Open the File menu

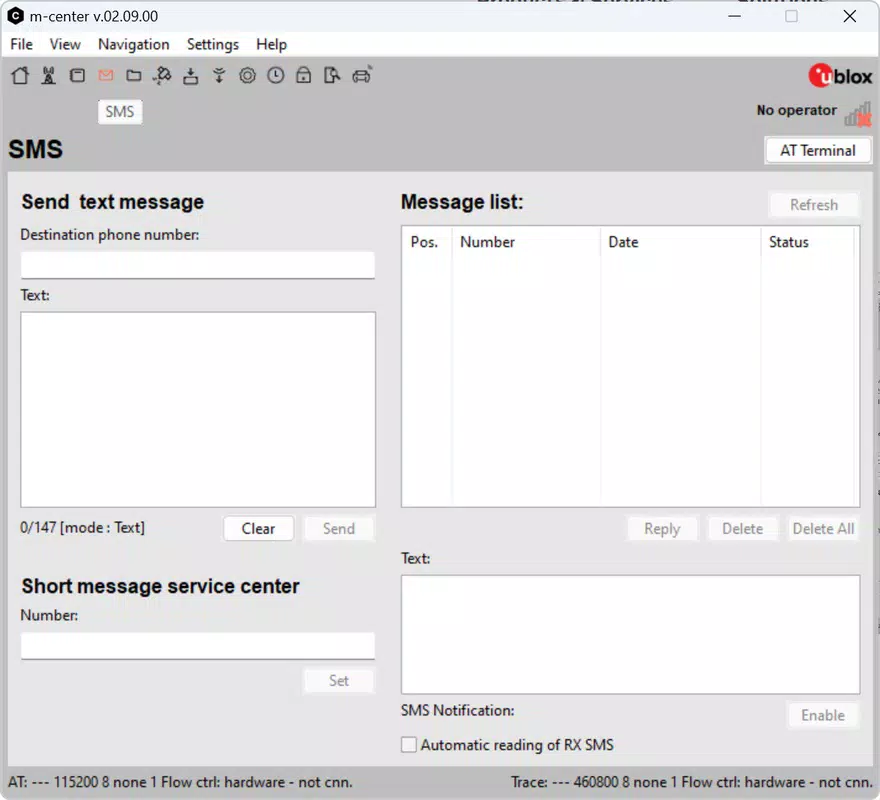pyautogui.click(x=21, y=44)
